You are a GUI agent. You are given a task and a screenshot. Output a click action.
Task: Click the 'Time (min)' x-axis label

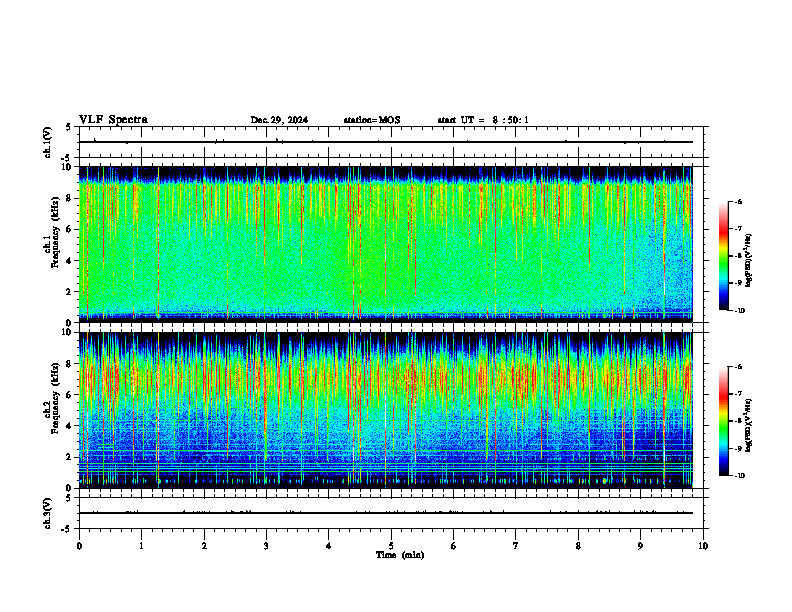(400, 555)
